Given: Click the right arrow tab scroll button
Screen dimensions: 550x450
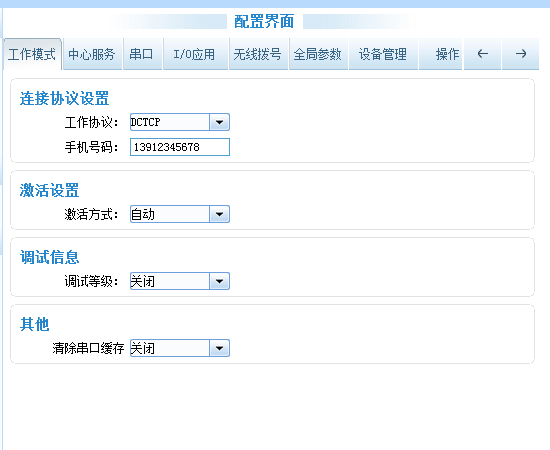Looking at the screenshot, I should (x=521, y=54).
